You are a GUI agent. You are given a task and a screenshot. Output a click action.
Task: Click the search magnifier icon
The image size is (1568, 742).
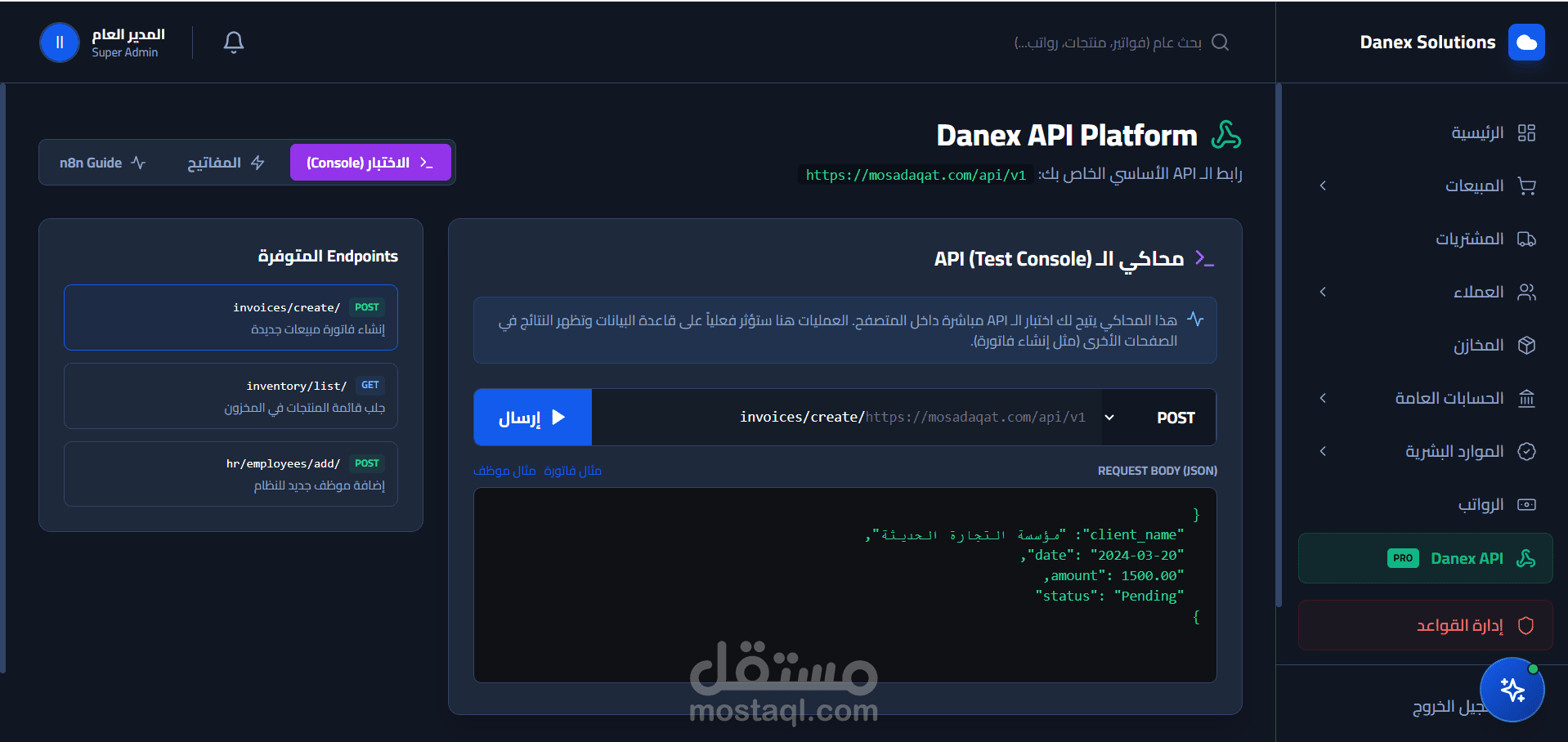(x=1220, y=42)
